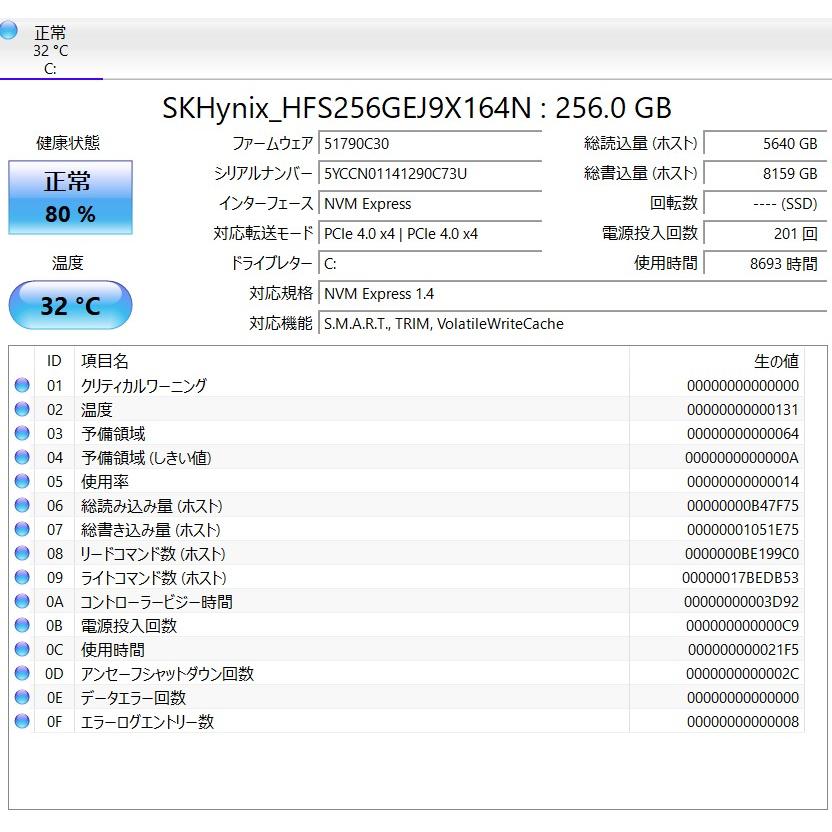Click the serial number field 5YCCN01141290C73U

430,174
